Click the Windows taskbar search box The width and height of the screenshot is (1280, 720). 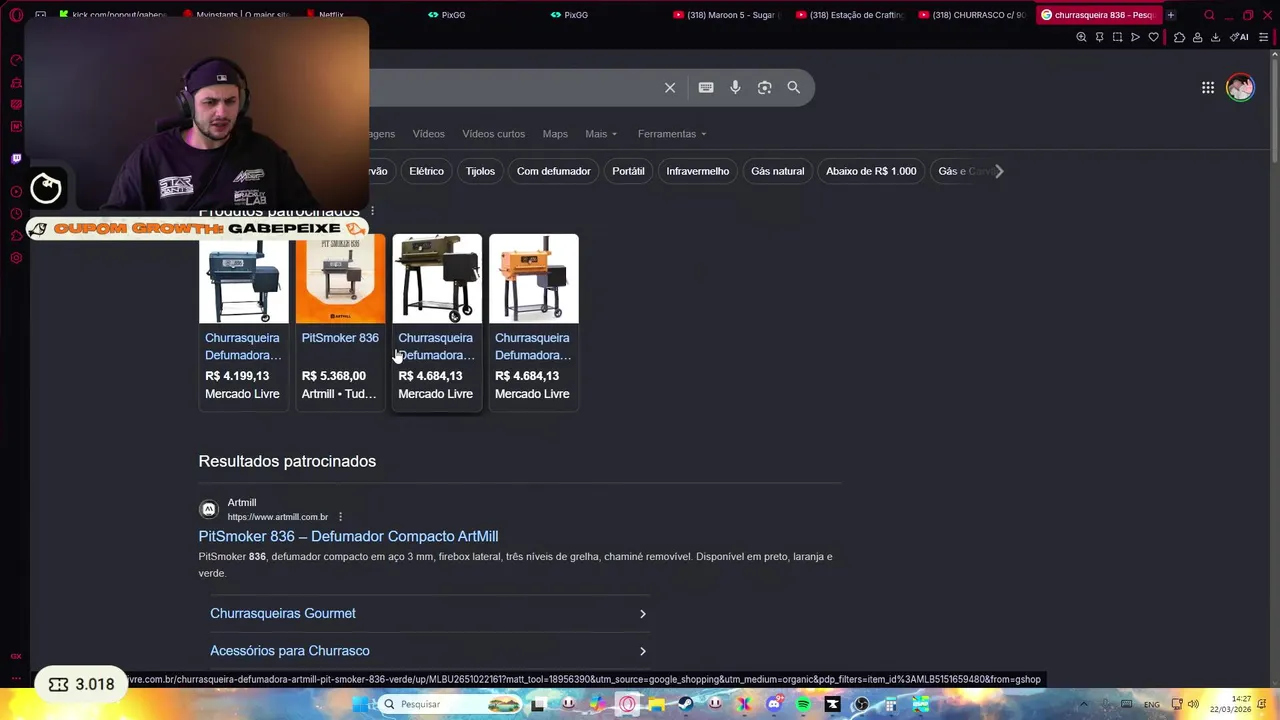(450, 704)
